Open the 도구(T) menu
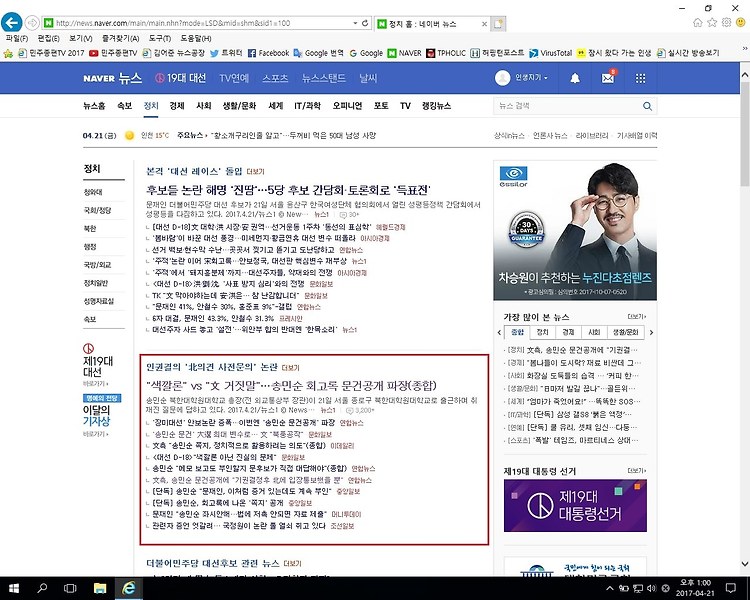Screen dimensions: 750x600 (159, 38)
